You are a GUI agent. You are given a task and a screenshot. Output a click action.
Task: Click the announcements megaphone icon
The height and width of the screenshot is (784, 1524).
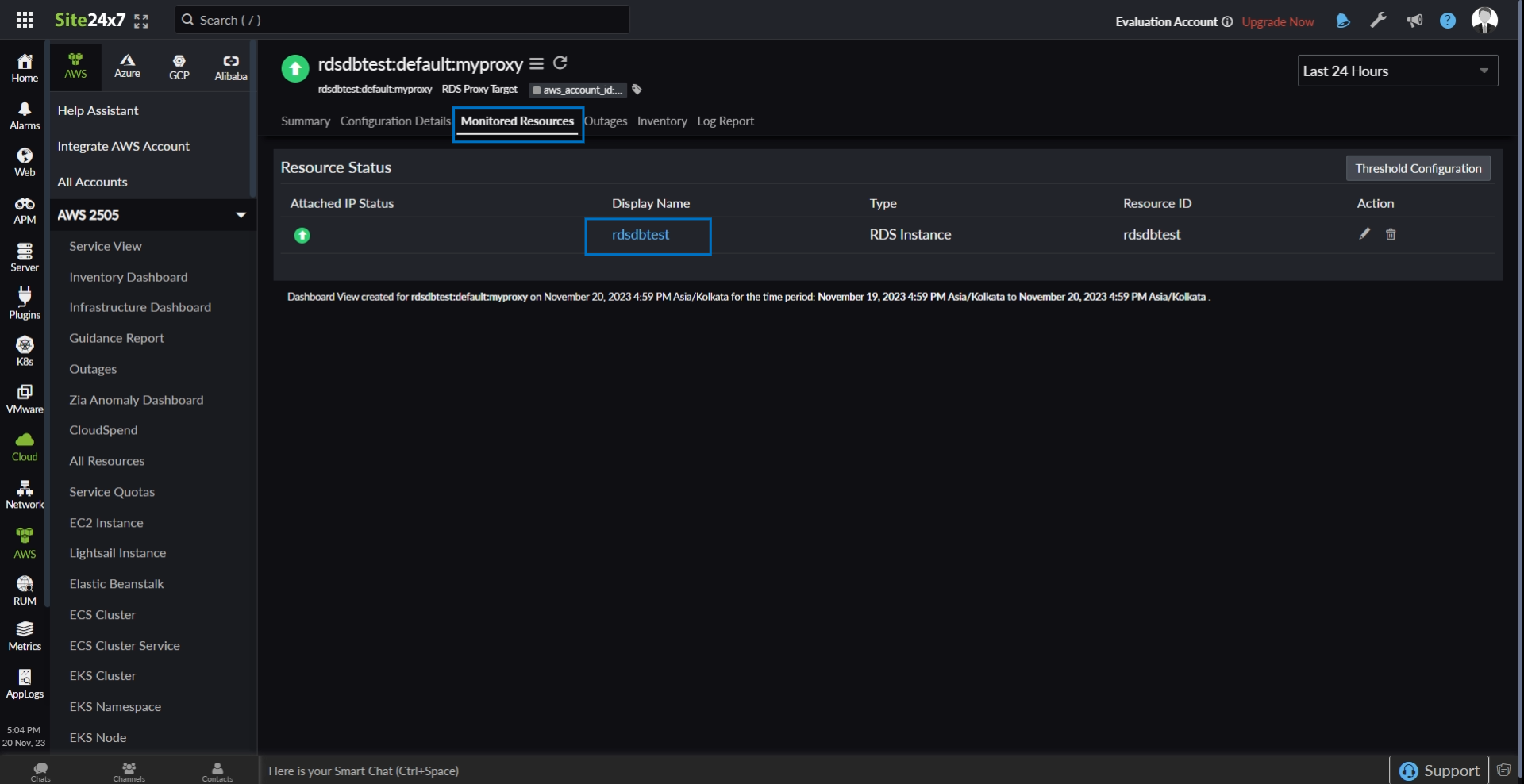click(1414, 21)
